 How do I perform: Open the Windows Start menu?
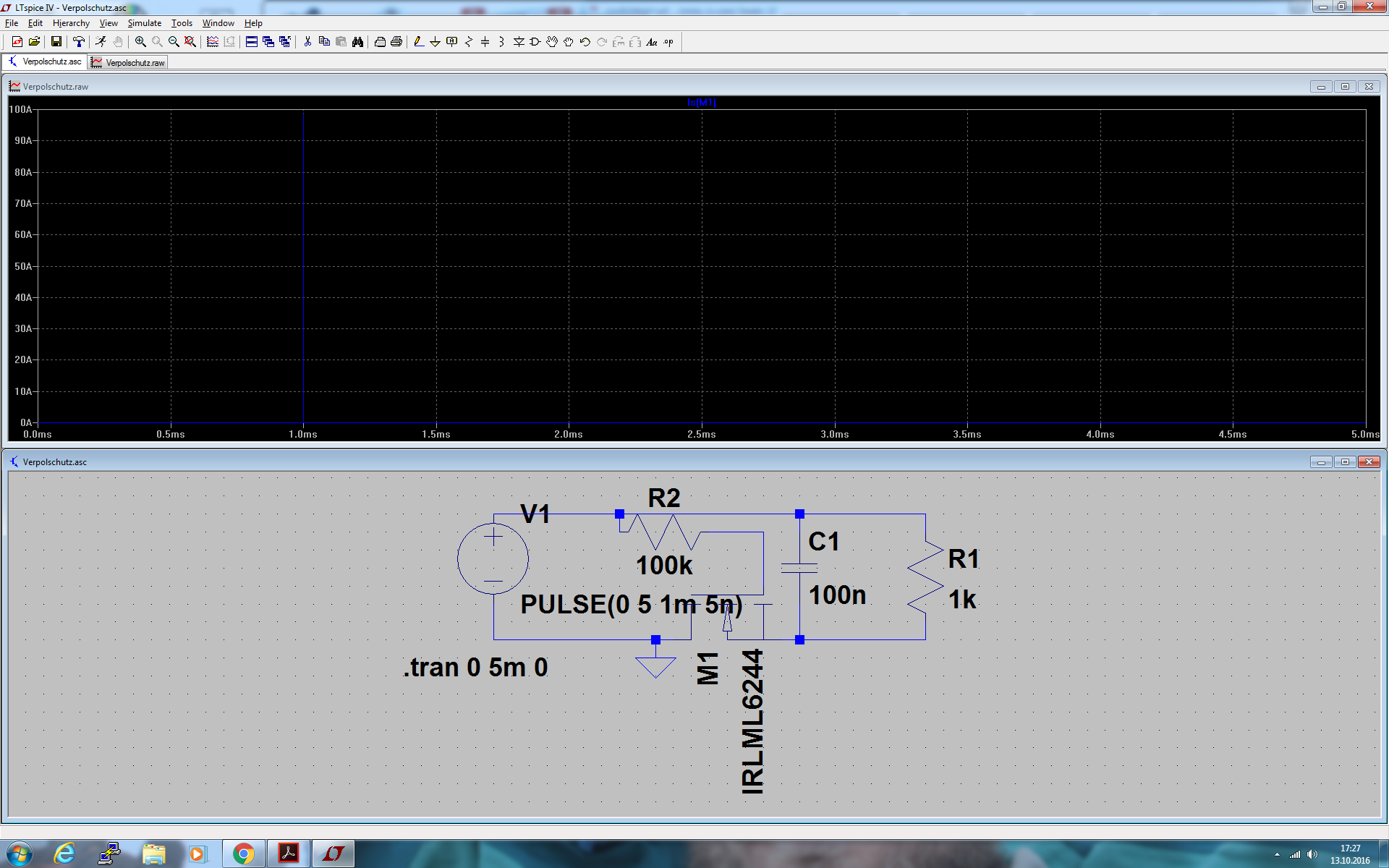[x=18, y=854]
